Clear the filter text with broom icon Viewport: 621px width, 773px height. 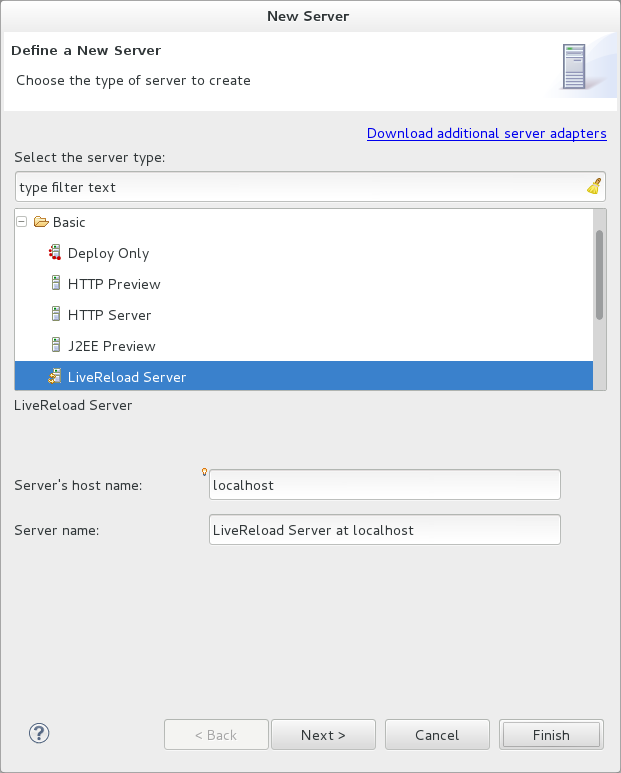(x=594, y=187)
